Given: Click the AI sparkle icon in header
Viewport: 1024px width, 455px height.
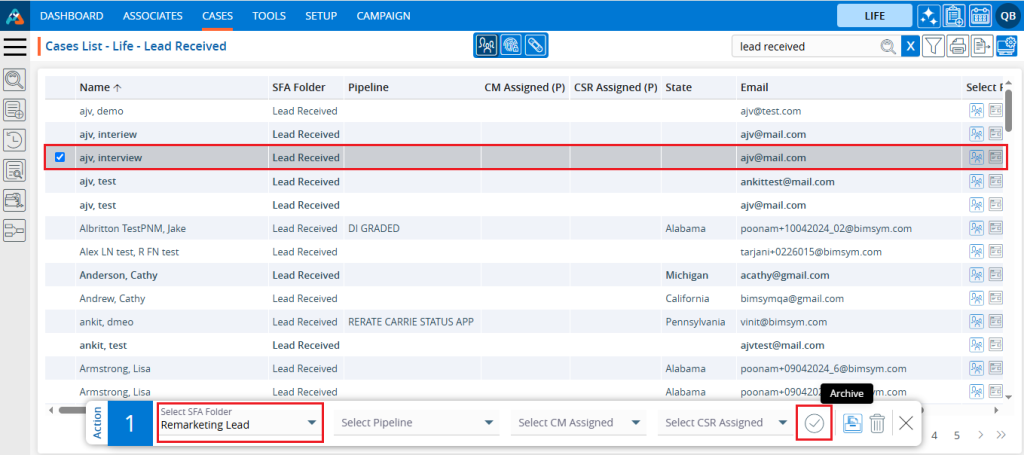Looking at the screenshot, I should point(927,15).
